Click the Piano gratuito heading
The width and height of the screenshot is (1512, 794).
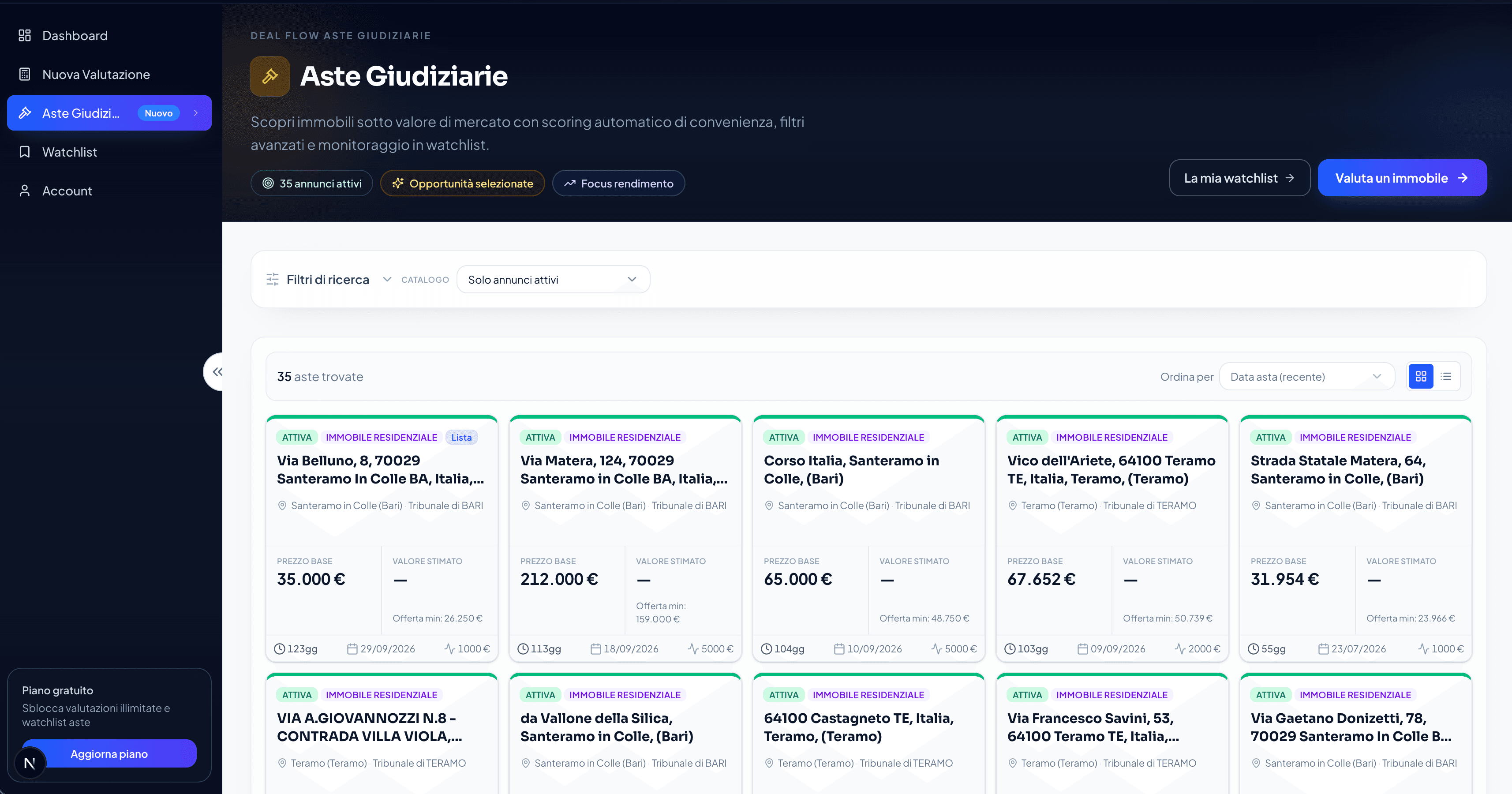(57, 690)
